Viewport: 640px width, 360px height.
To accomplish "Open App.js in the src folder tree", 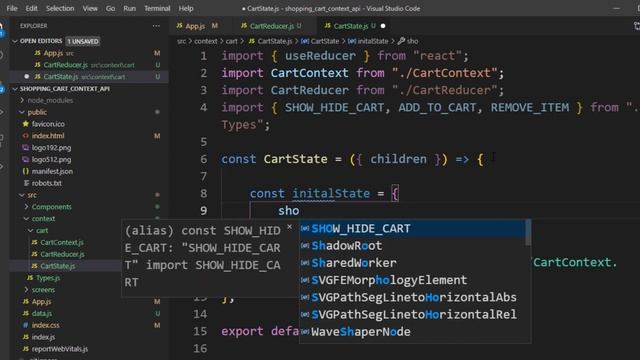I will tap(41, 302).
